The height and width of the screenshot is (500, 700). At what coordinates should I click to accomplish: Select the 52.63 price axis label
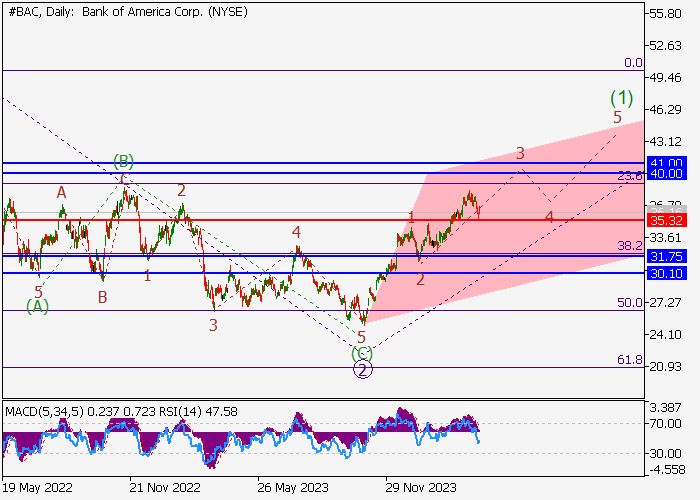[x=666, y=46]
